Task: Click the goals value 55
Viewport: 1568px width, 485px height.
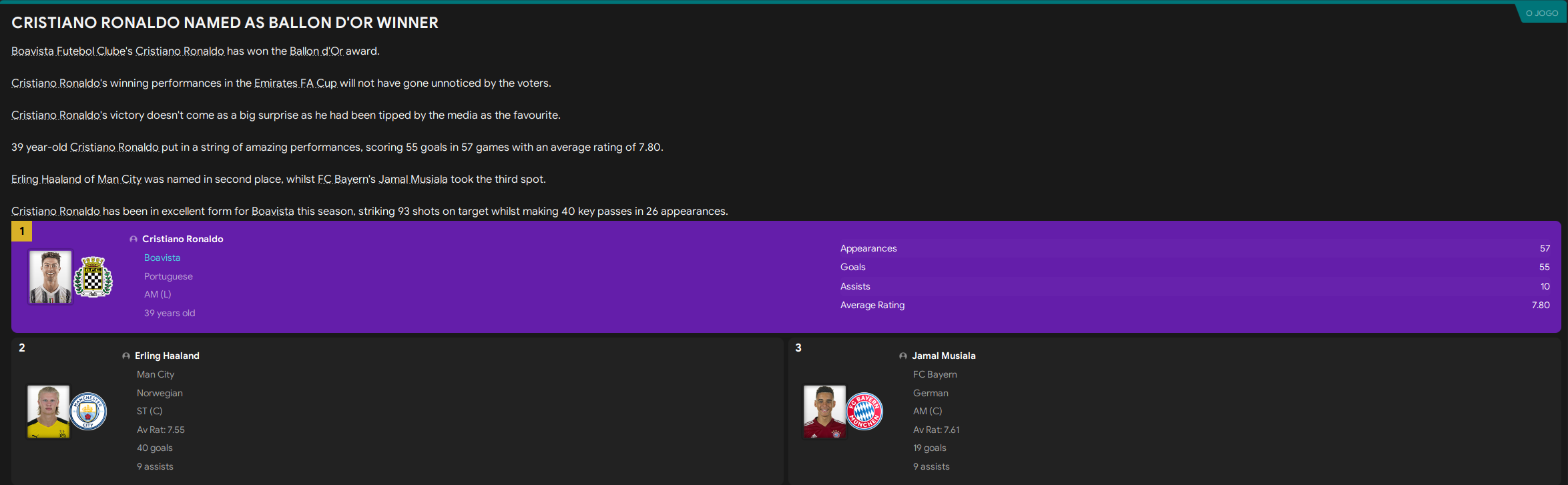Action: 1545,267
